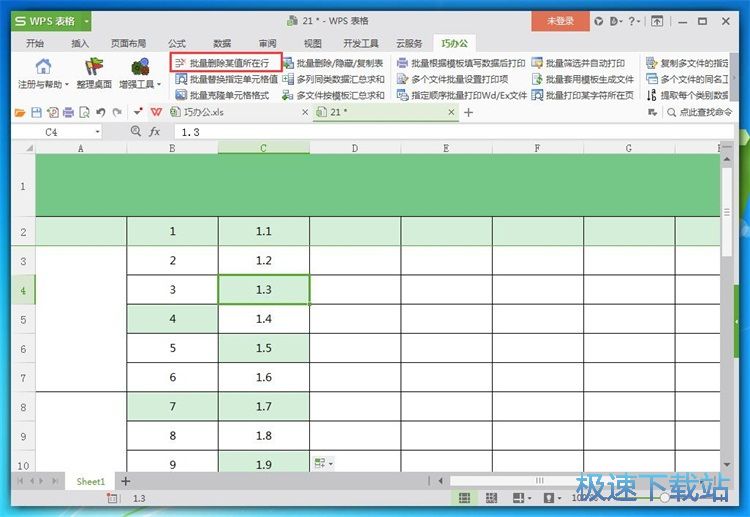Run 批量打印某字符所在页 command
The width and height of the screenshot is (750, 517).
tap(583, 95)
